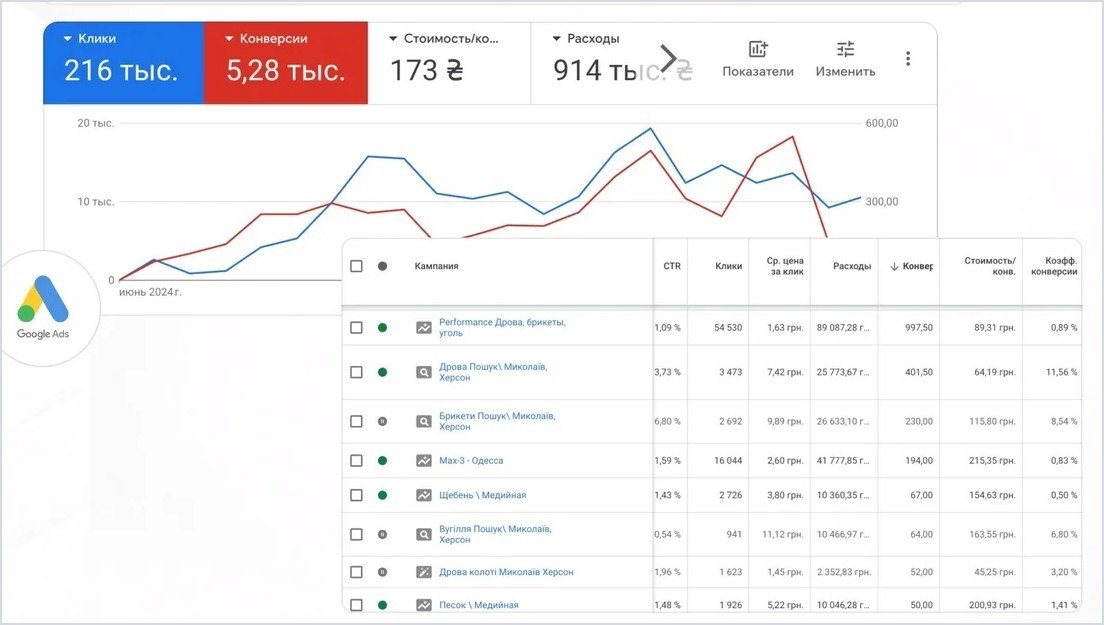Open campaign Дрова колоті Миколаїв Херсон
This screenshot has height=625, width=1104.
point(506,572)
